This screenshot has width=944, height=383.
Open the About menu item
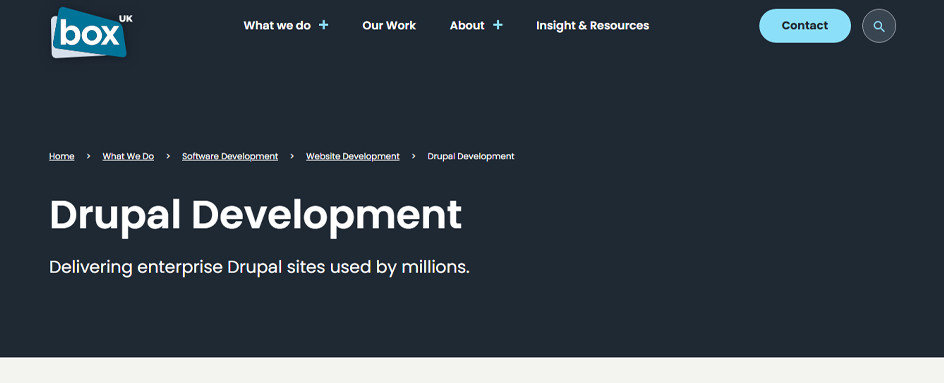point(467,25)
